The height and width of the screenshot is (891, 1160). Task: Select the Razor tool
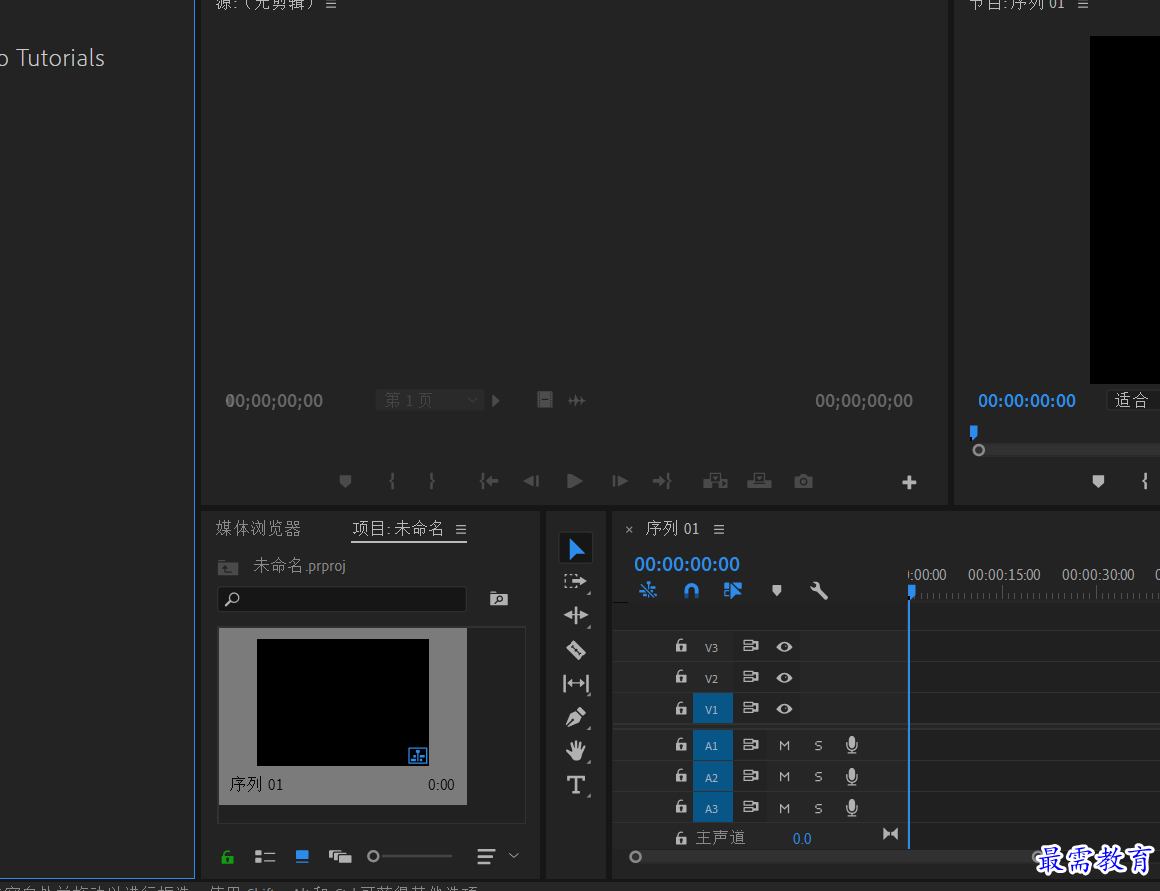576,650
